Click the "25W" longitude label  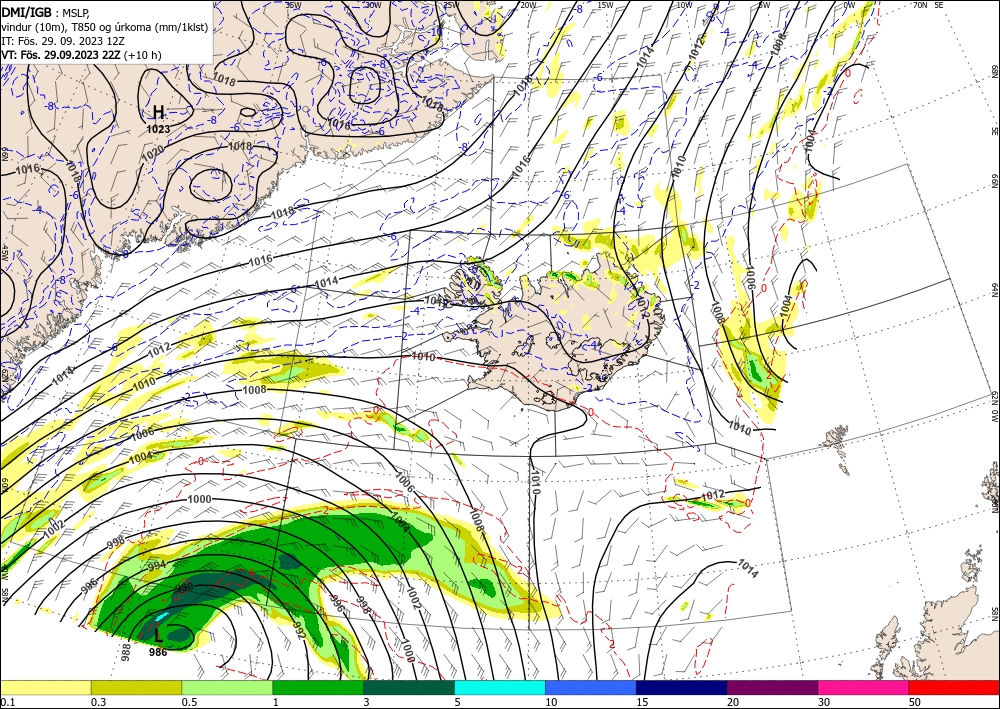click(x=451, y=5)
